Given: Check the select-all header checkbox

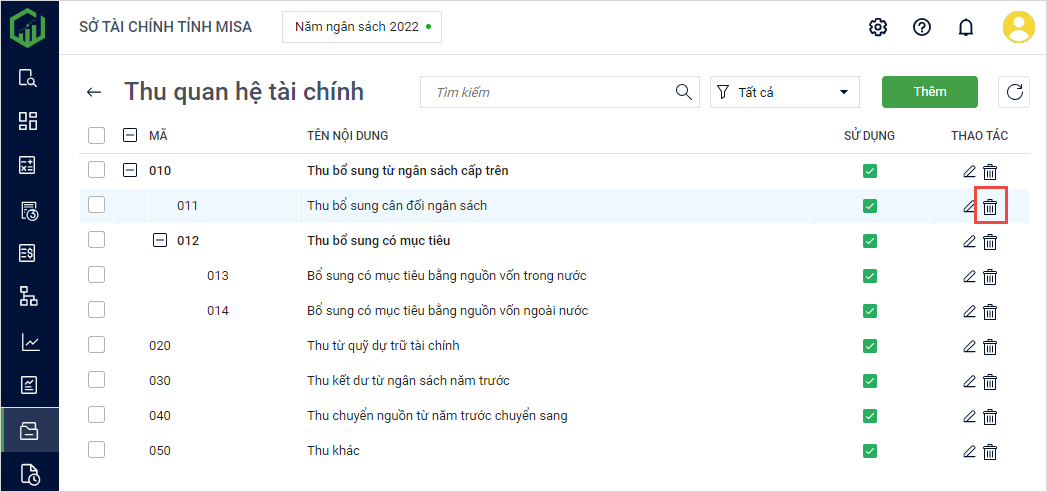Looking at the screenshot, I should point(96,135).
